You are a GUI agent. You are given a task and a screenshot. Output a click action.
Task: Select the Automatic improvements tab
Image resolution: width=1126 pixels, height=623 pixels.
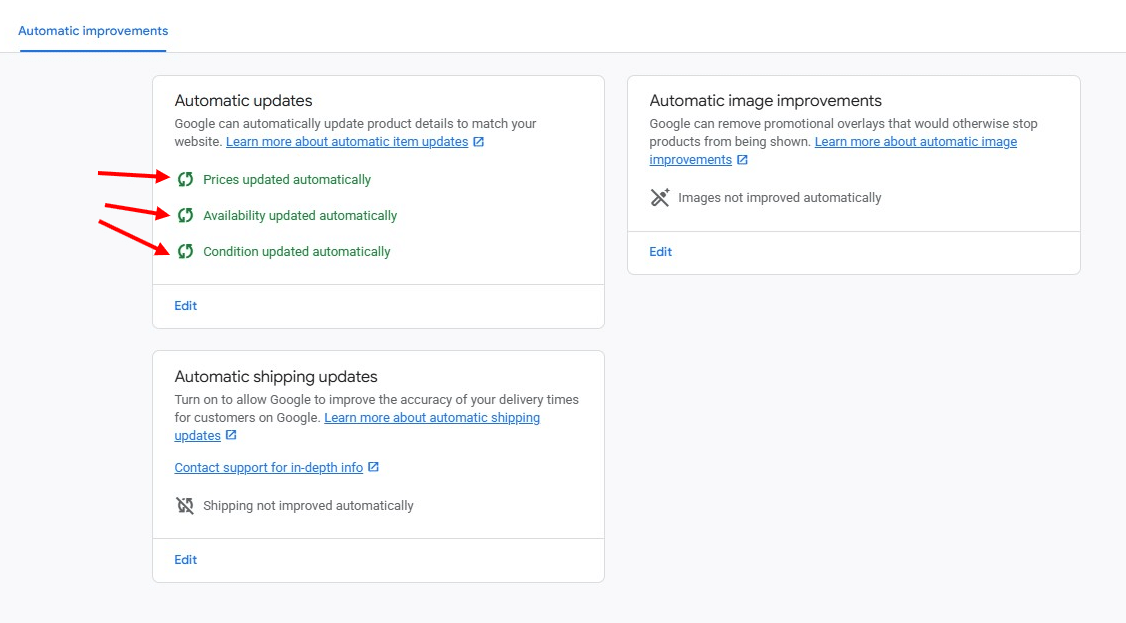92,30
